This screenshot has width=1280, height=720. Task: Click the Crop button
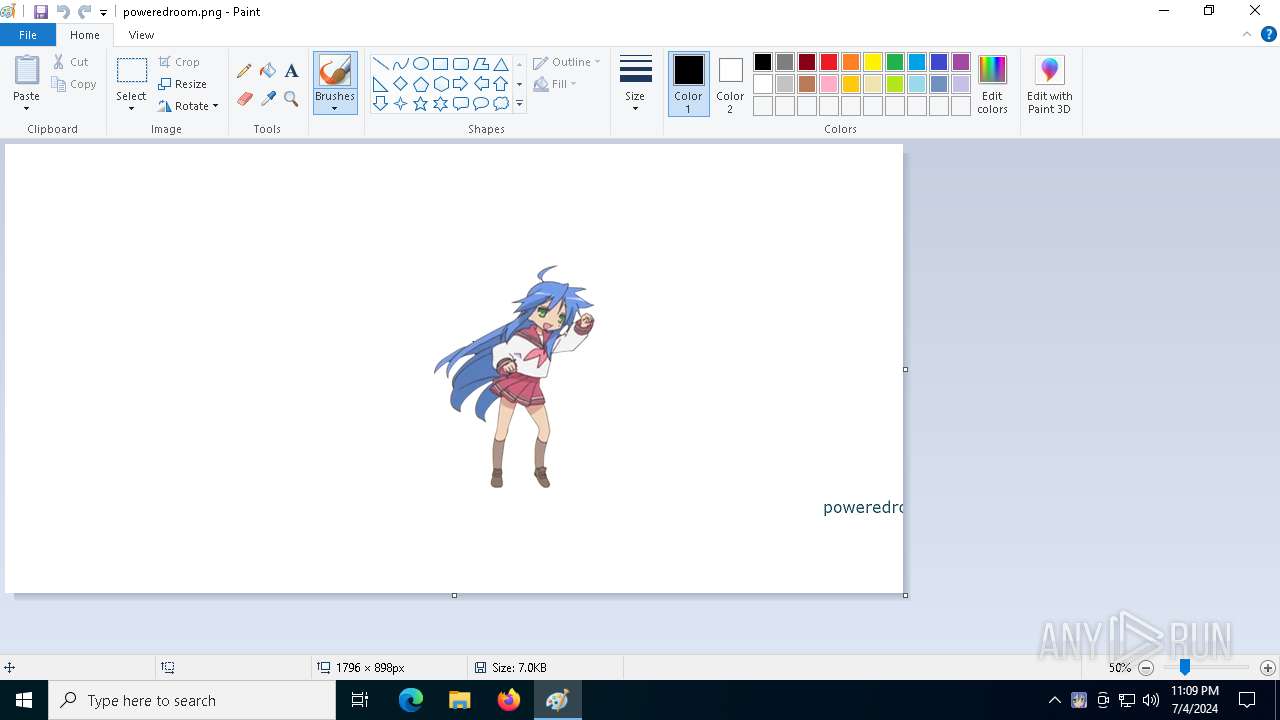[x=180, y=62]
